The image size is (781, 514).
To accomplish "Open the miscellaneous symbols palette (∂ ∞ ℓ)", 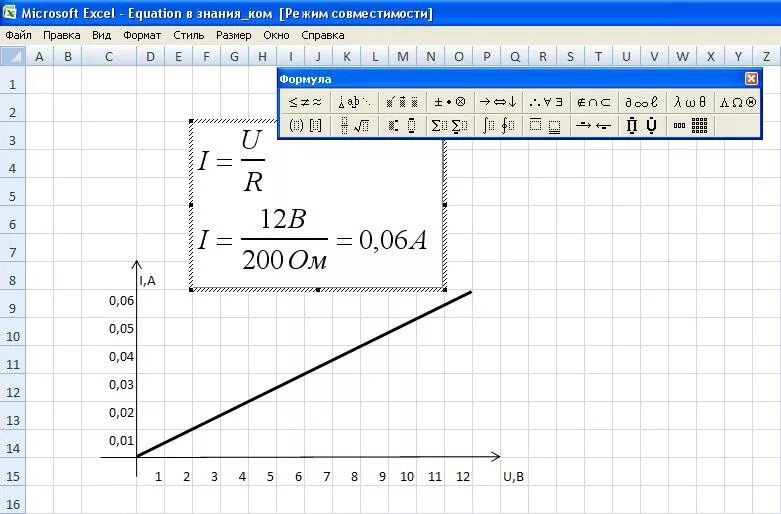I will tap(642, 102).
